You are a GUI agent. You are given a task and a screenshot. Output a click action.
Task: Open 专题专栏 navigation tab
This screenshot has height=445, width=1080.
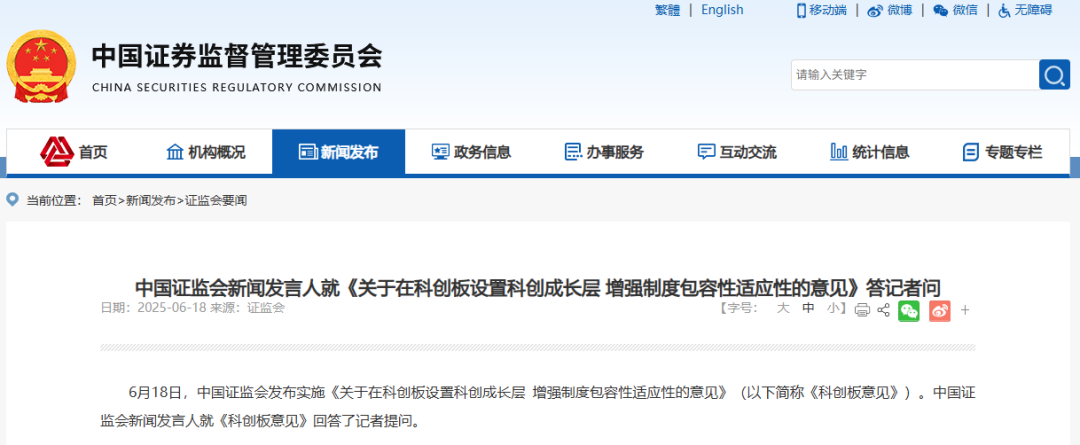[1003, 152]
